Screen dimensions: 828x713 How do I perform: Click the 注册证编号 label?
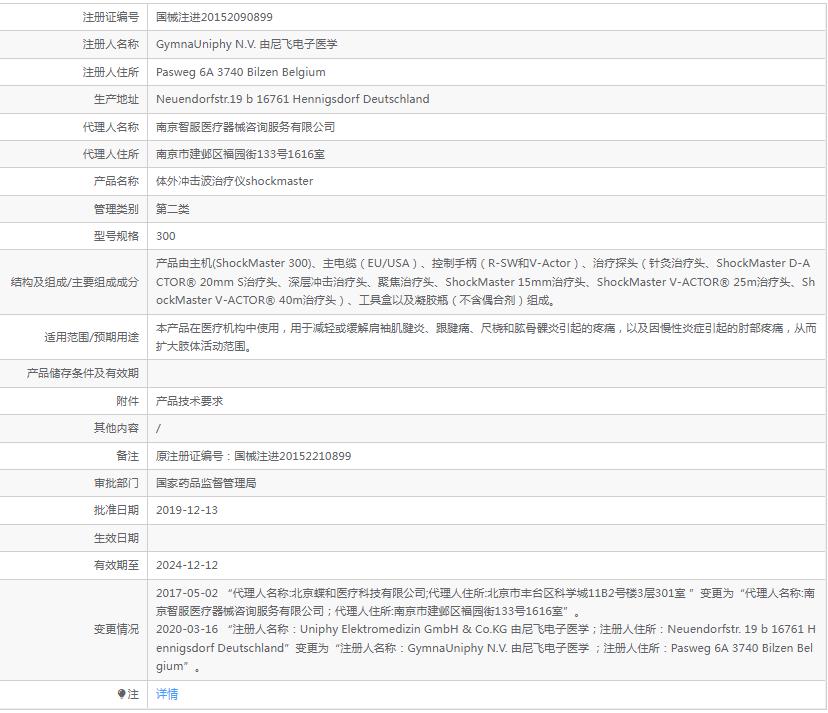click(110, 17)
